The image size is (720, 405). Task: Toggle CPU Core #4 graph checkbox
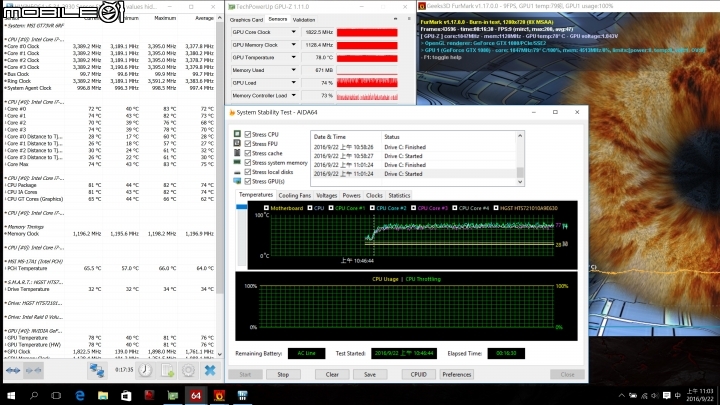click(455, 208)
